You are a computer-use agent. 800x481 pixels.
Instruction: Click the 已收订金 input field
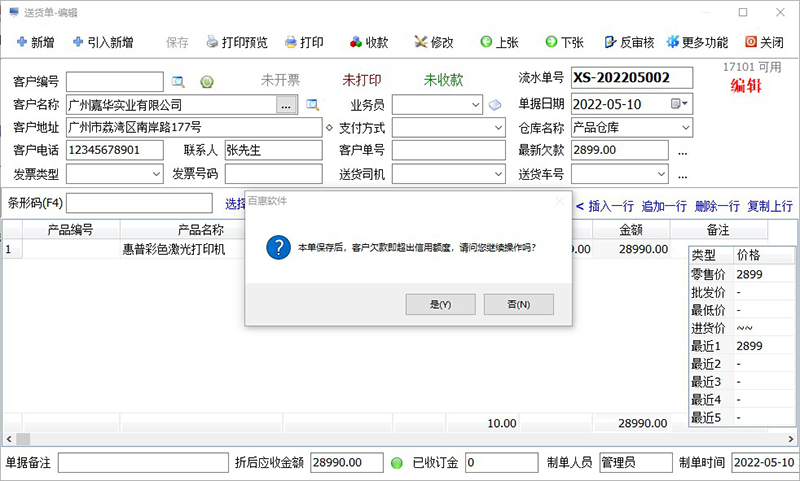[502, 463]
